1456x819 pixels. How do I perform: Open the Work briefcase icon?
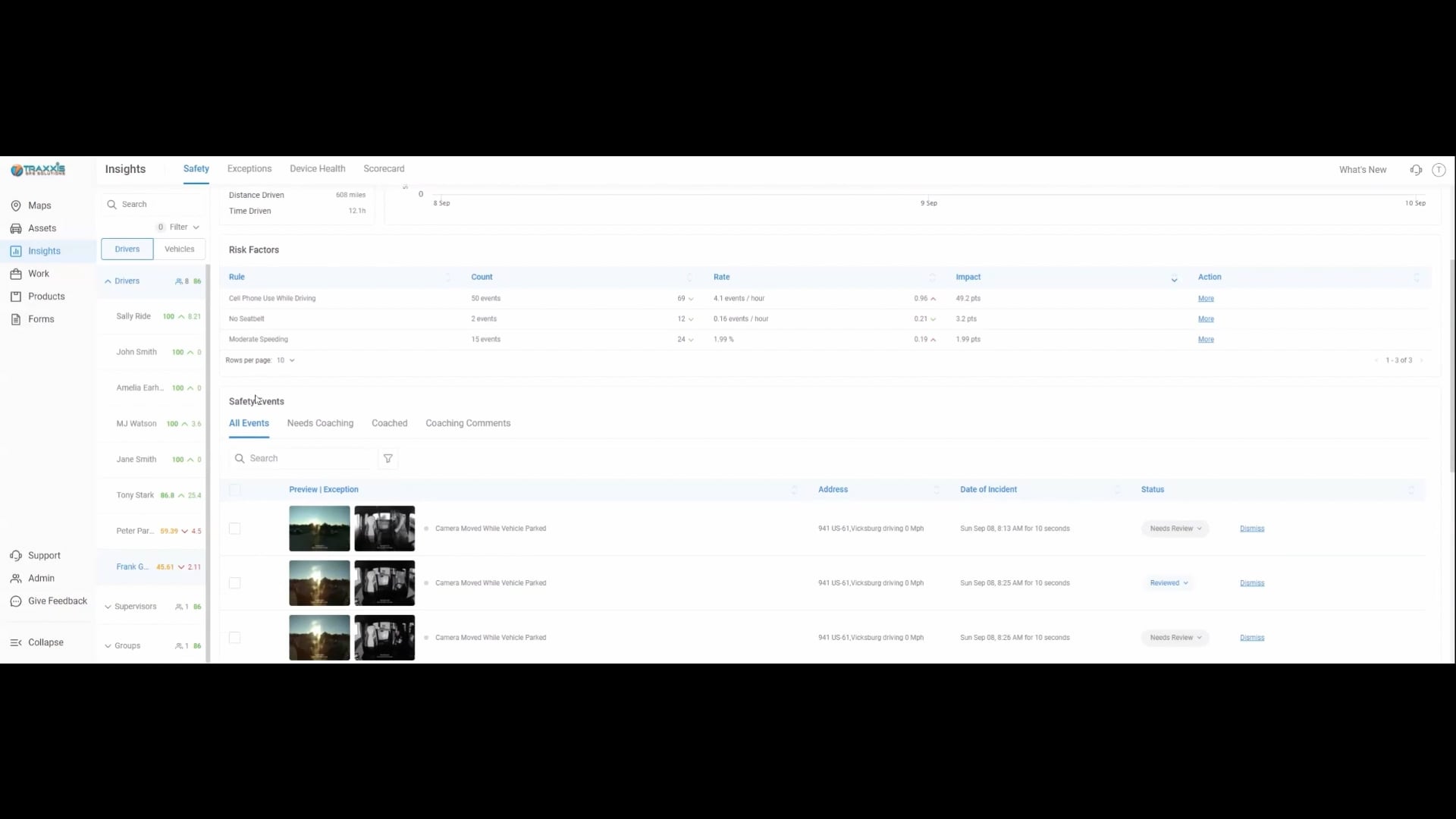16,274
